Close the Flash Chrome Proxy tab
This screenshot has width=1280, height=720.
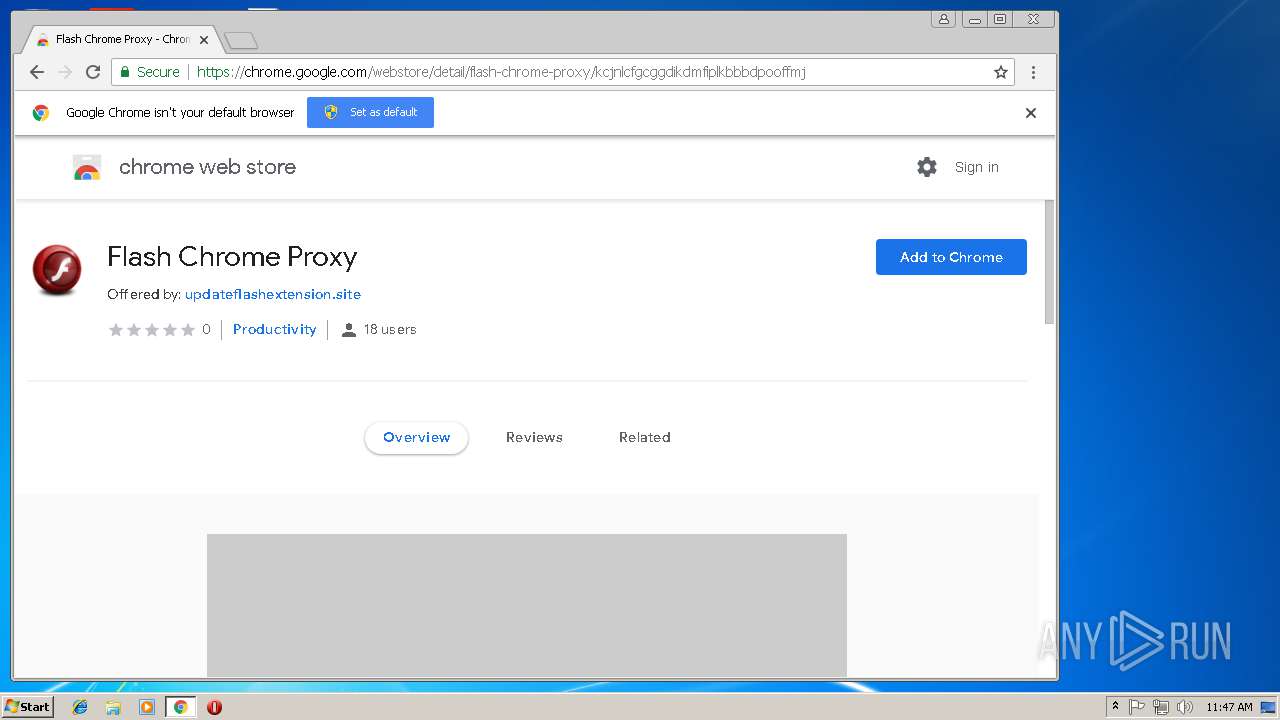[x=204, y=40]
